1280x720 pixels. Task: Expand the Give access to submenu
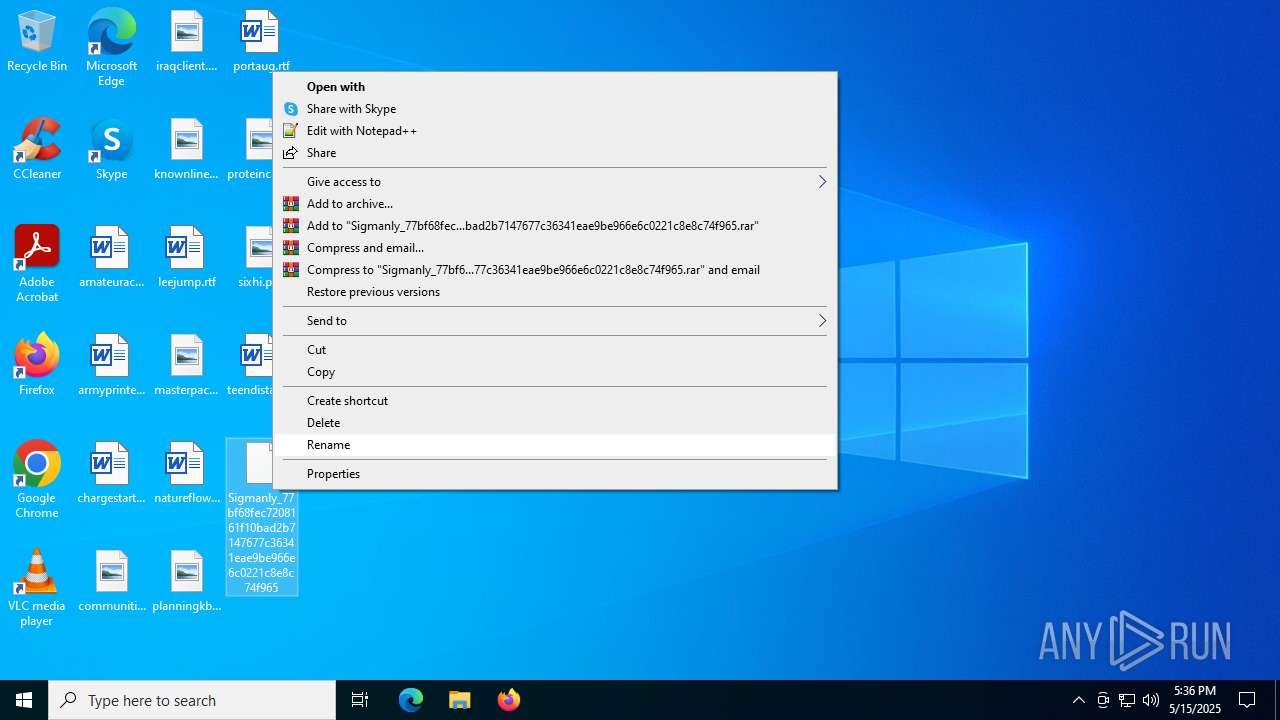pyautogui.click(x=555, y=182)
